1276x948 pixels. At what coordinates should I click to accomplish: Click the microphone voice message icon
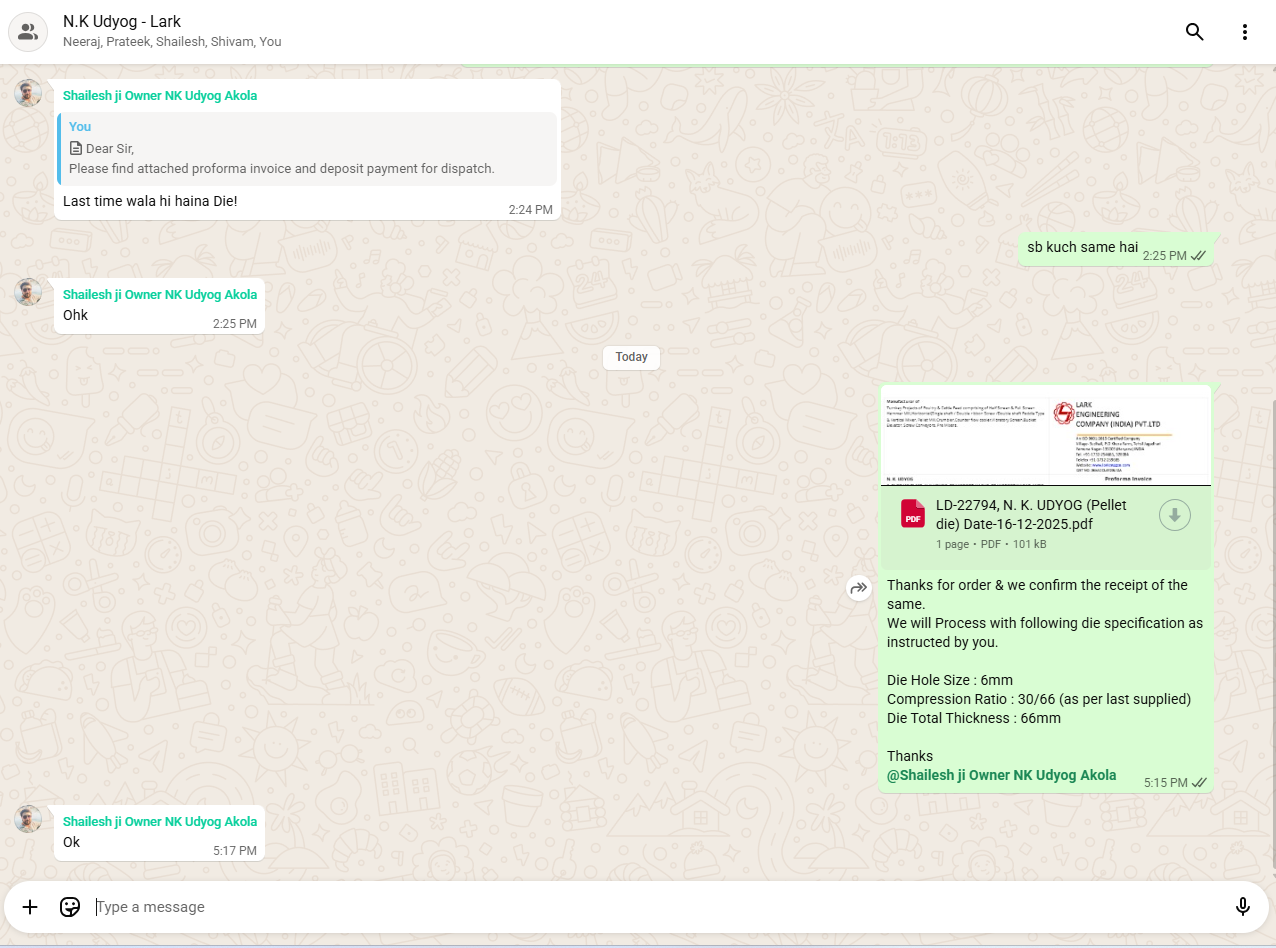(x=1243, y=907)
